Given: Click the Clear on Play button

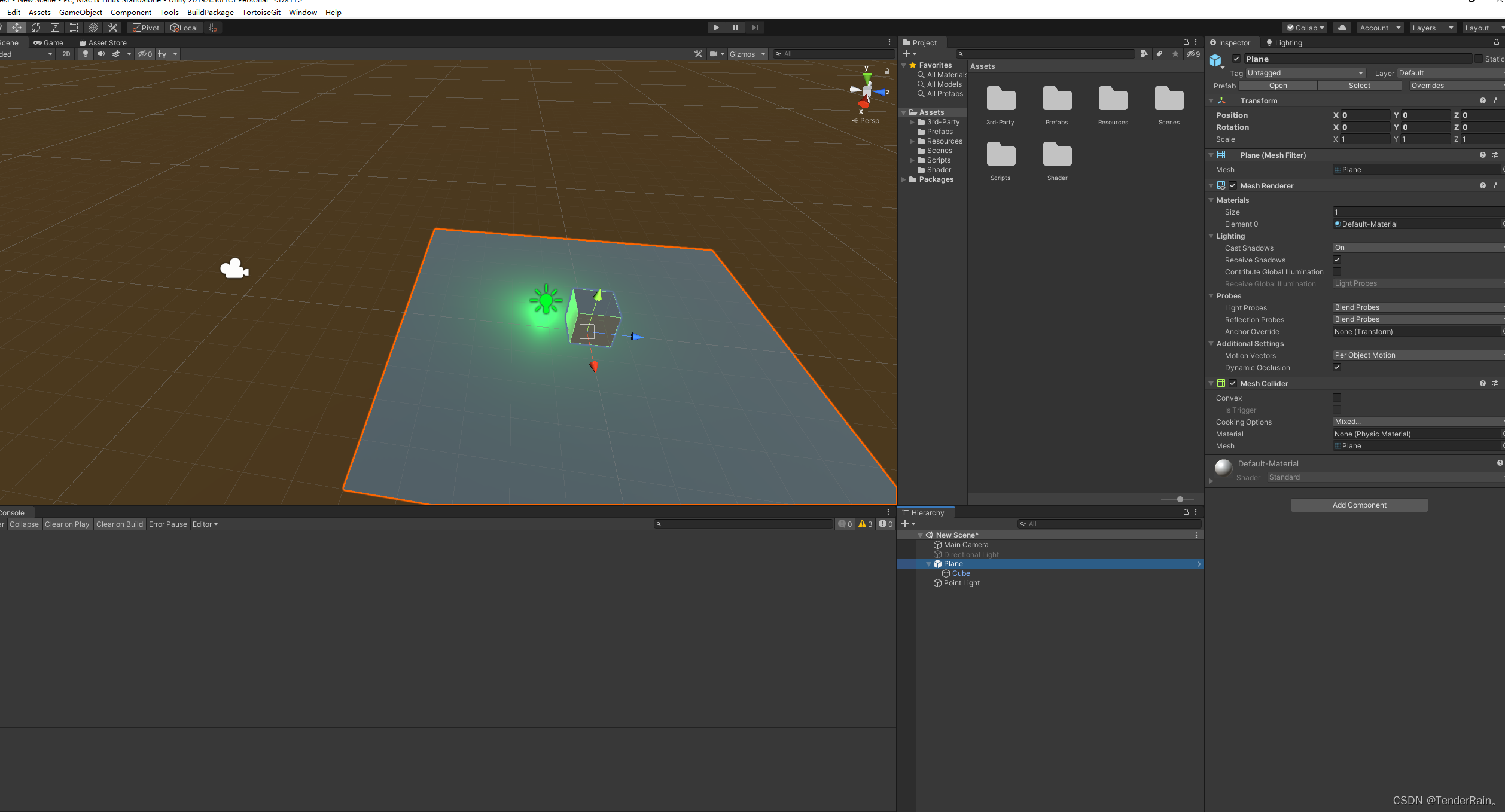Looking at the screenshot, I should click(67, 524).
